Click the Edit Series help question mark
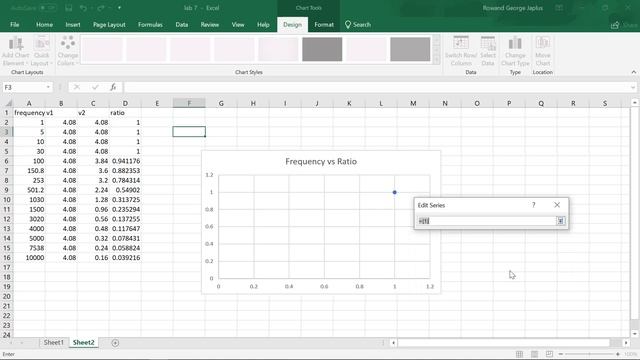 click(533, 205)
